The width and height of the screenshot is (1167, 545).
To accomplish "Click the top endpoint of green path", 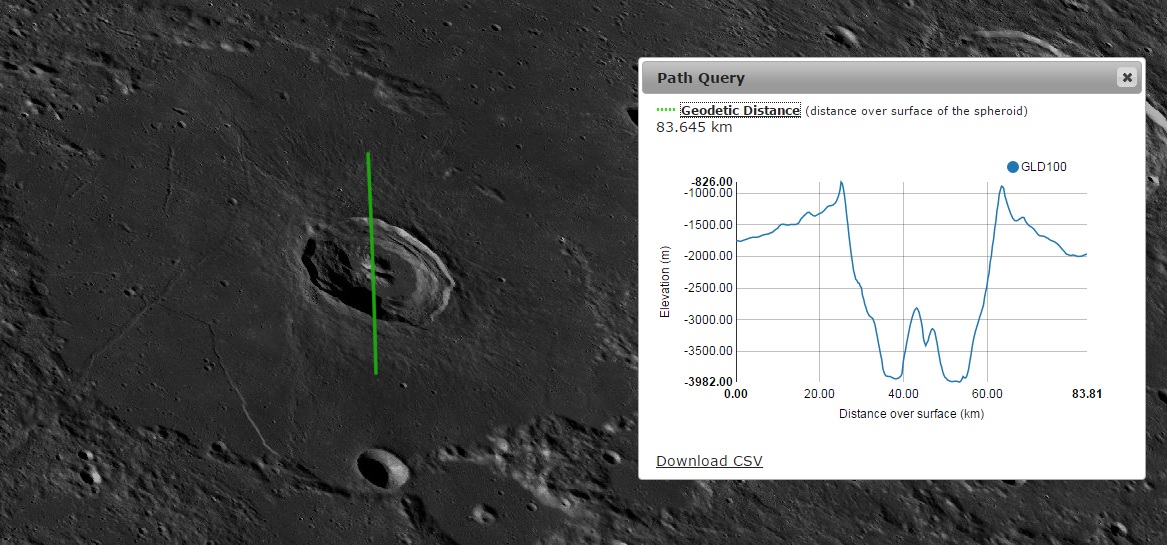I will click(x=368, y=154).
